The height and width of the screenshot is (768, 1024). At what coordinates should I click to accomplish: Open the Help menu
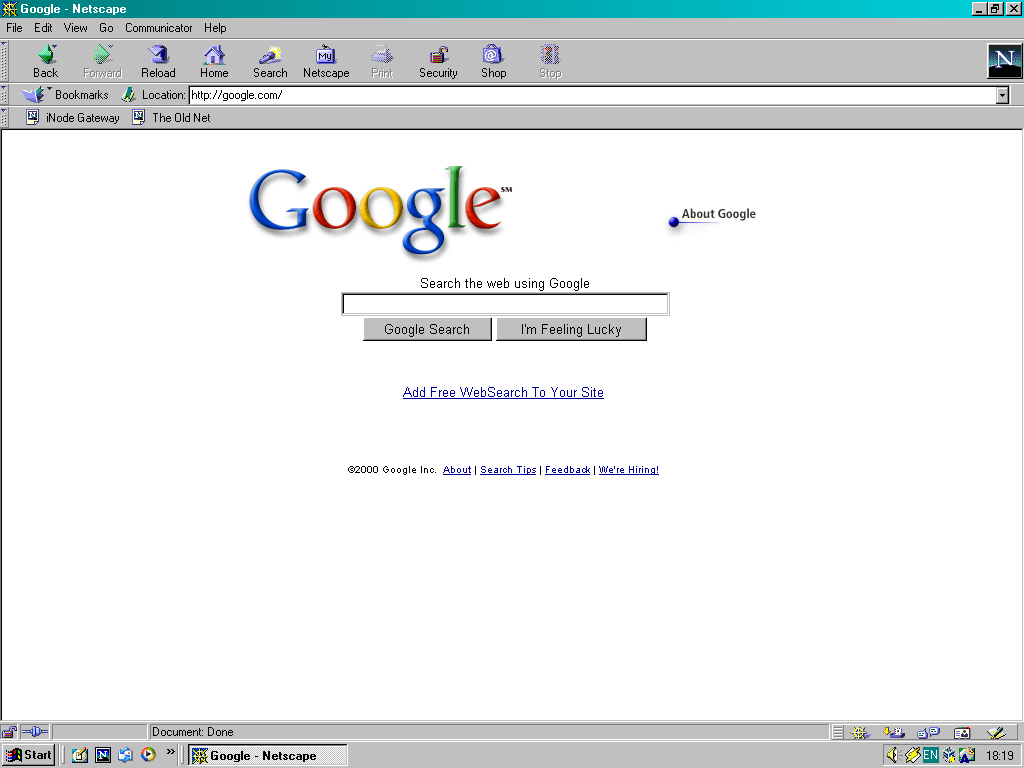click(x=215, y=28)
